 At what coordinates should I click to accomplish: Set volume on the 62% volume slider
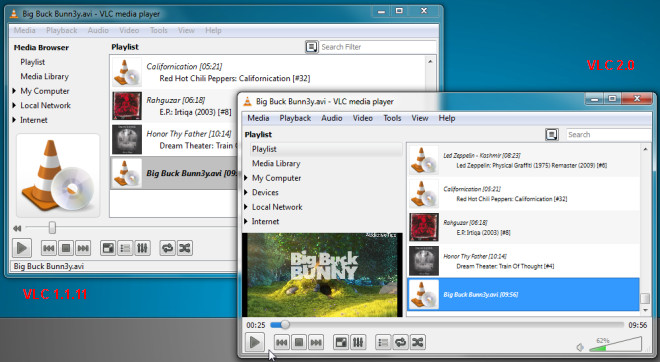click(615, 343)
